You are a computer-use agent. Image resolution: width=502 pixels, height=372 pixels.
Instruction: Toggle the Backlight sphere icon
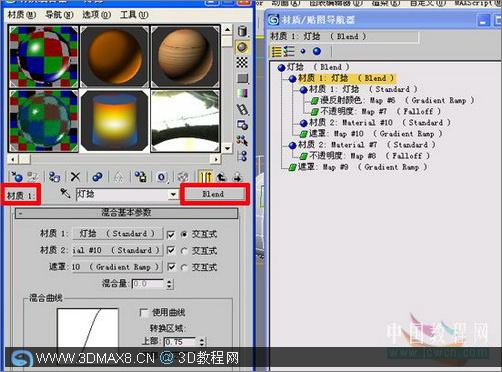242,47
